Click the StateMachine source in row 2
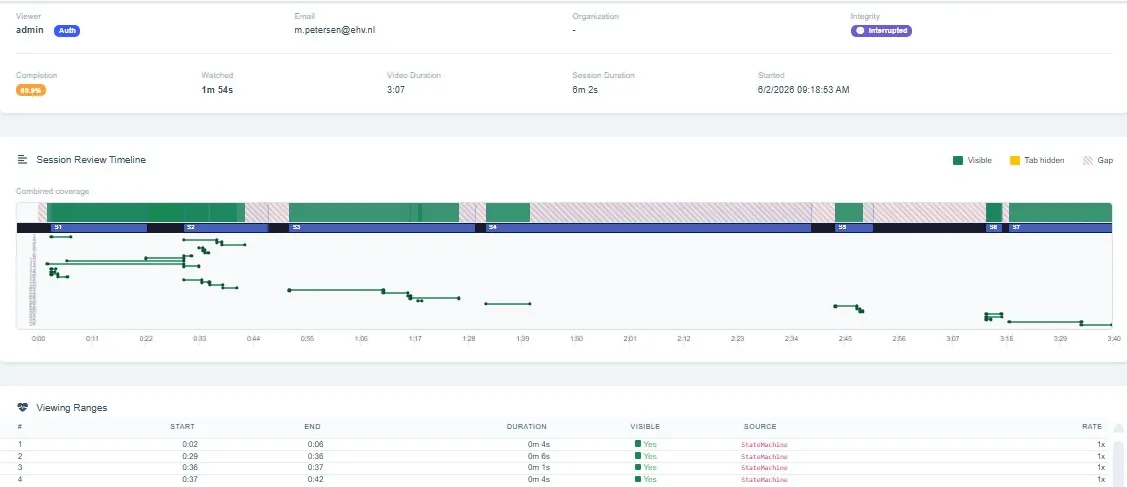The image size is (1127, 487). point(764,456)
